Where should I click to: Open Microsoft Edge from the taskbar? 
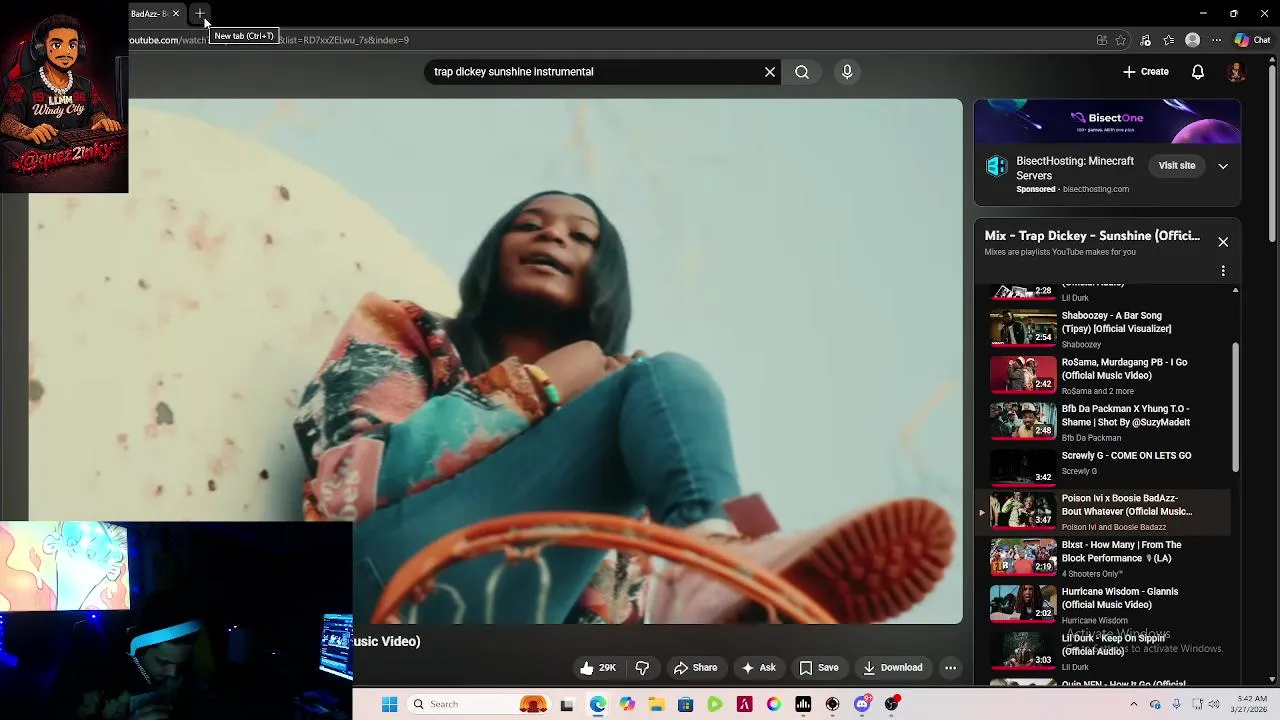click(598, 704)
